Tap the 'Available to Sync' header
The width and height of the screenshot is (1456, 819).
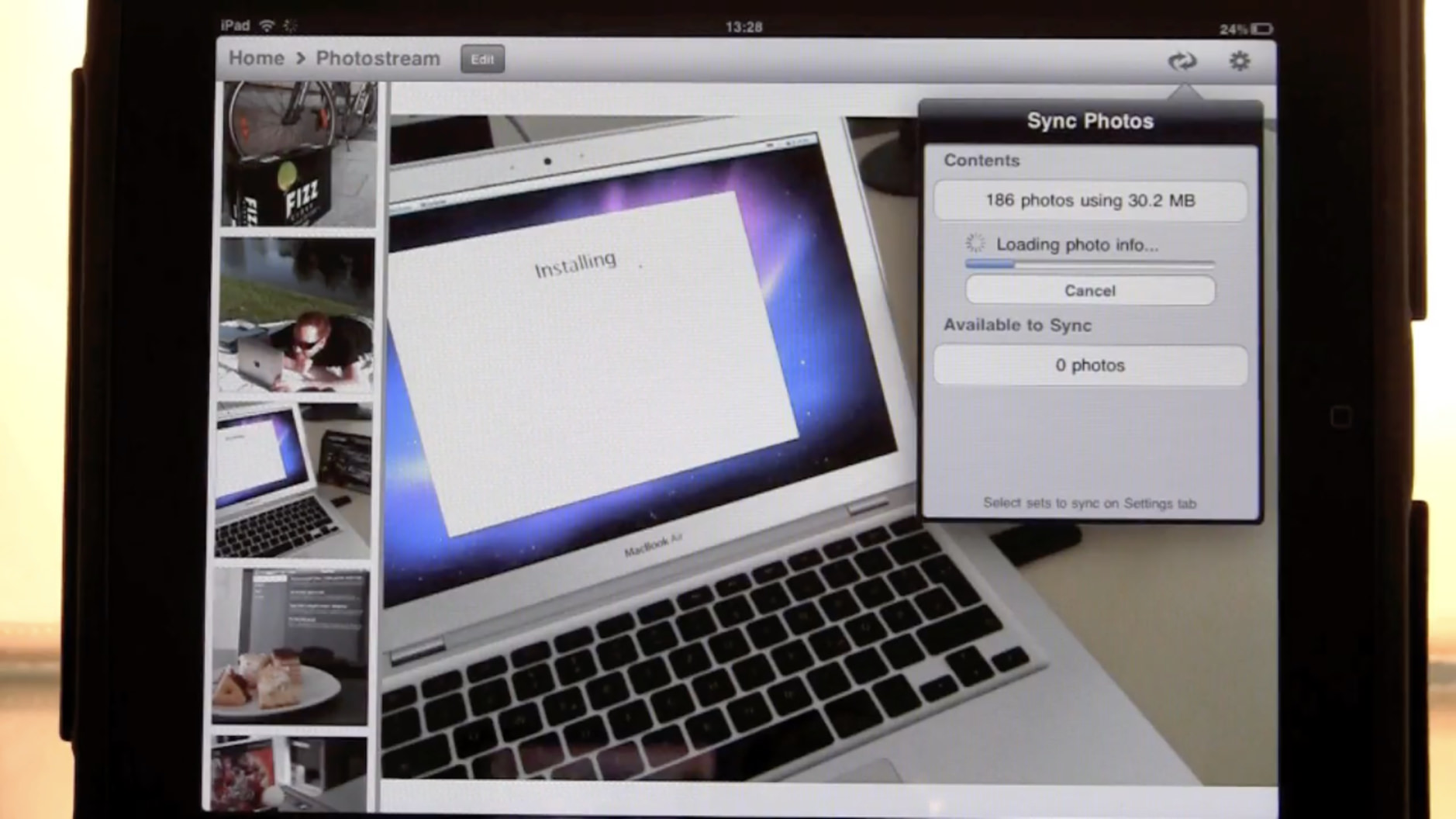(1017, 325)
